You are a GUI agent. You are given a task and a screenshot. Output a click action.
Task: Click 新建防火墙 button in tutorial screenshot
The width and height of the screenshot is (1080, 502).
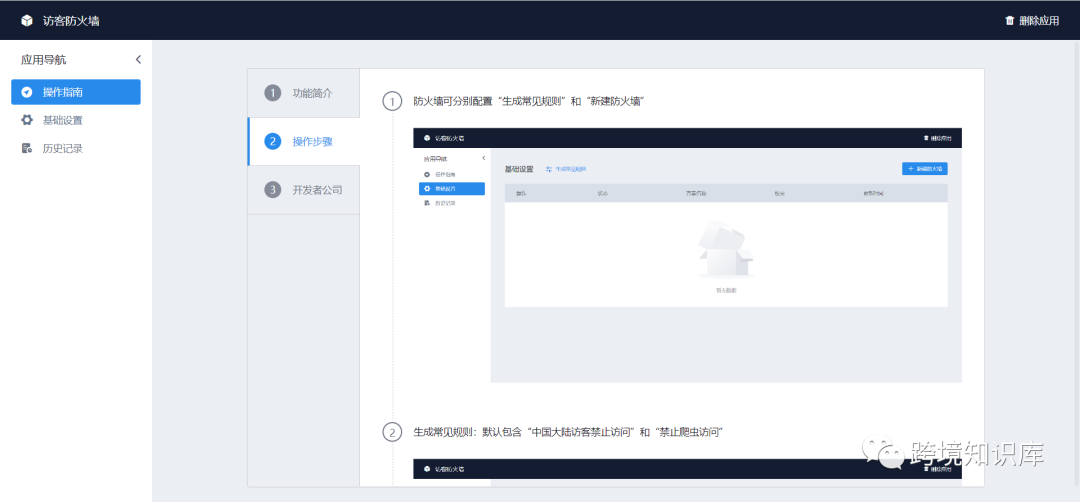tap(924, 169)
